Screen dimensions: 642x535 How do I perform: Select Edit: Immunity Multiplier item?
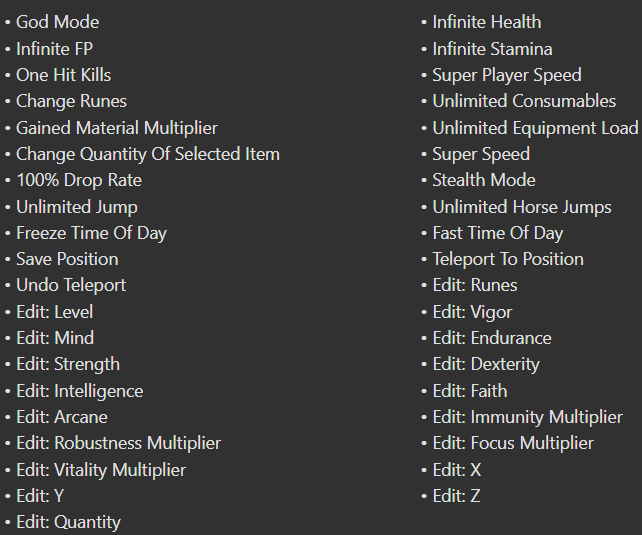click(528, 418)
